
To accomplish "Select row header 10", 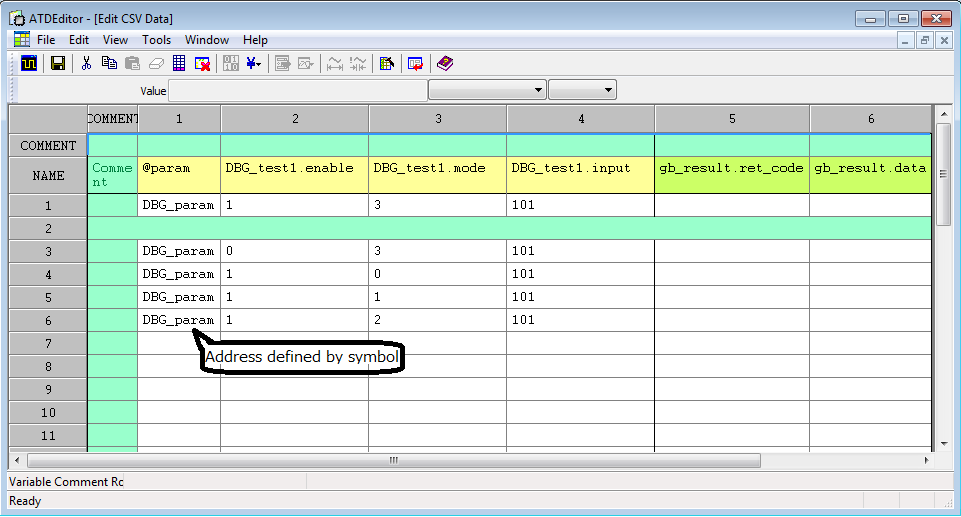I will 48,413.
